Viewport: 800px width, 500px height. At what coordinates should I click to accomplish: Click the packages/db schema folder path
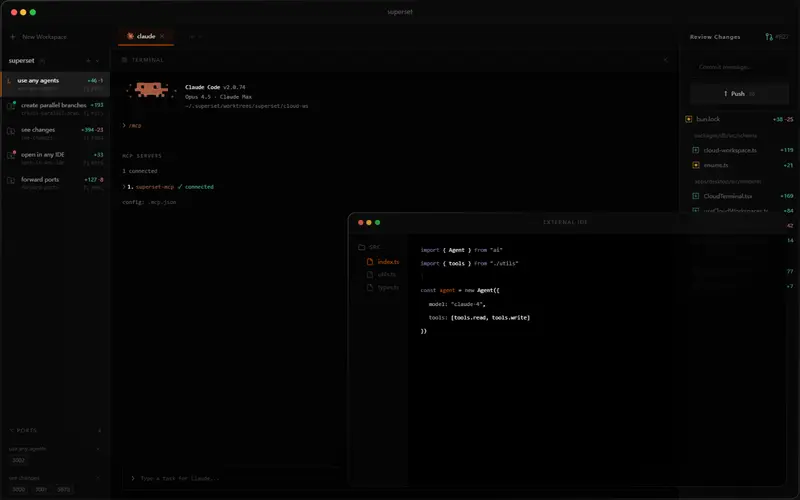[725, 136]
